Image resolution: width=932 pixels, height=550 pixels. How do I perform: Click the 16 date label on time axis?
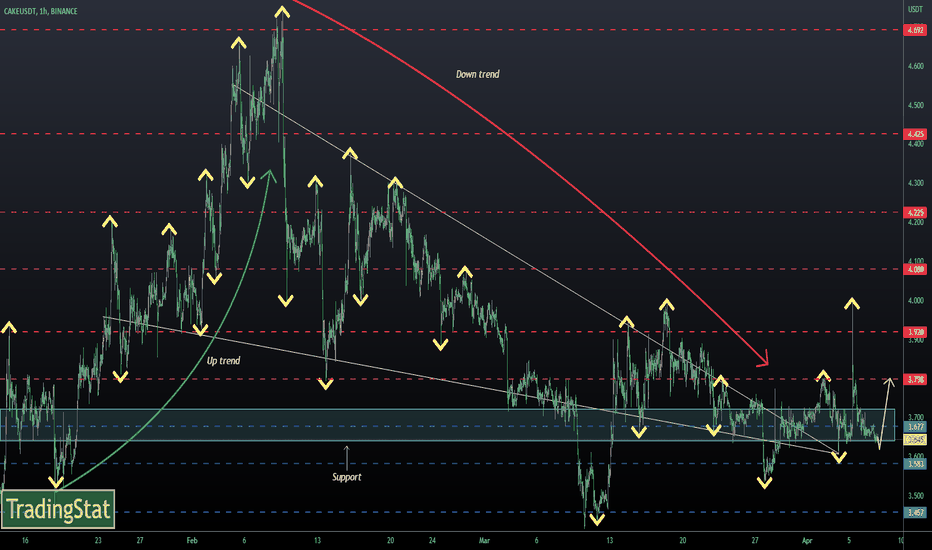coord(25,540)
